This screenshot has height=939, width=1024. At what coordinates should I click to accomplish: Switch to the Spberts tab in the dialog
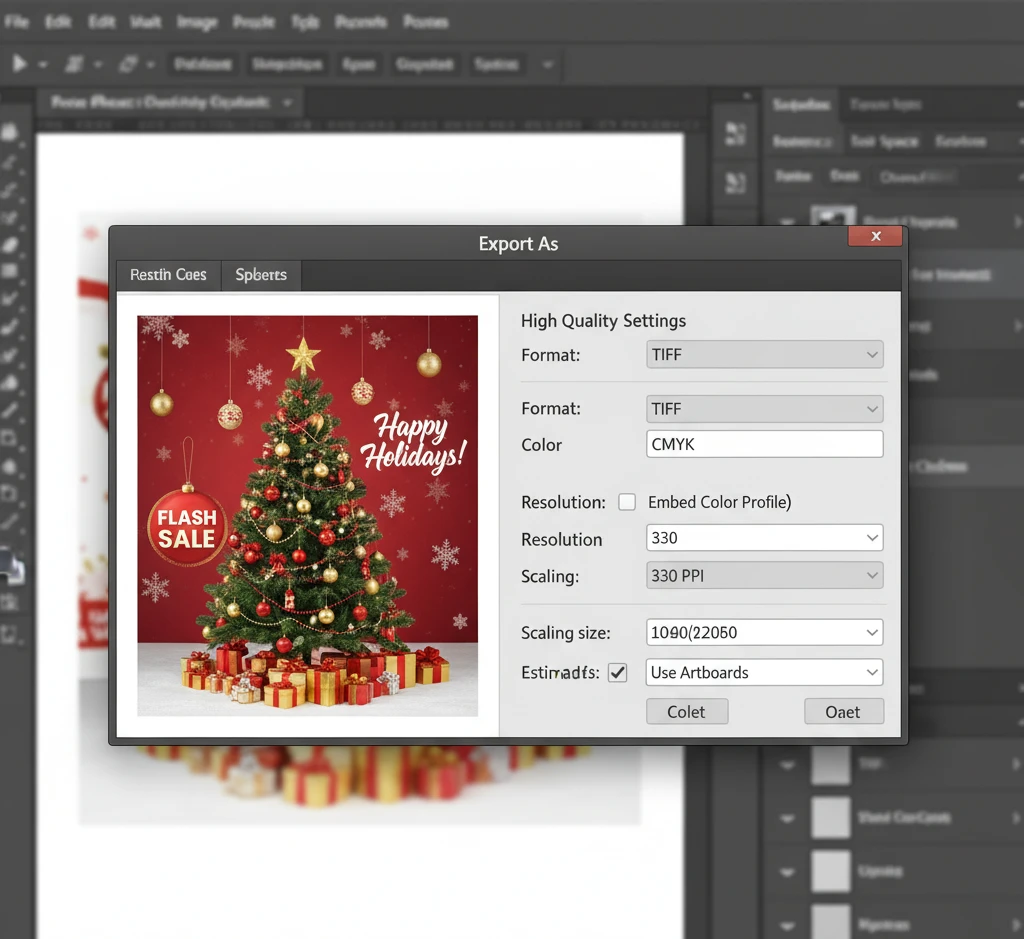tap(261, 275)
